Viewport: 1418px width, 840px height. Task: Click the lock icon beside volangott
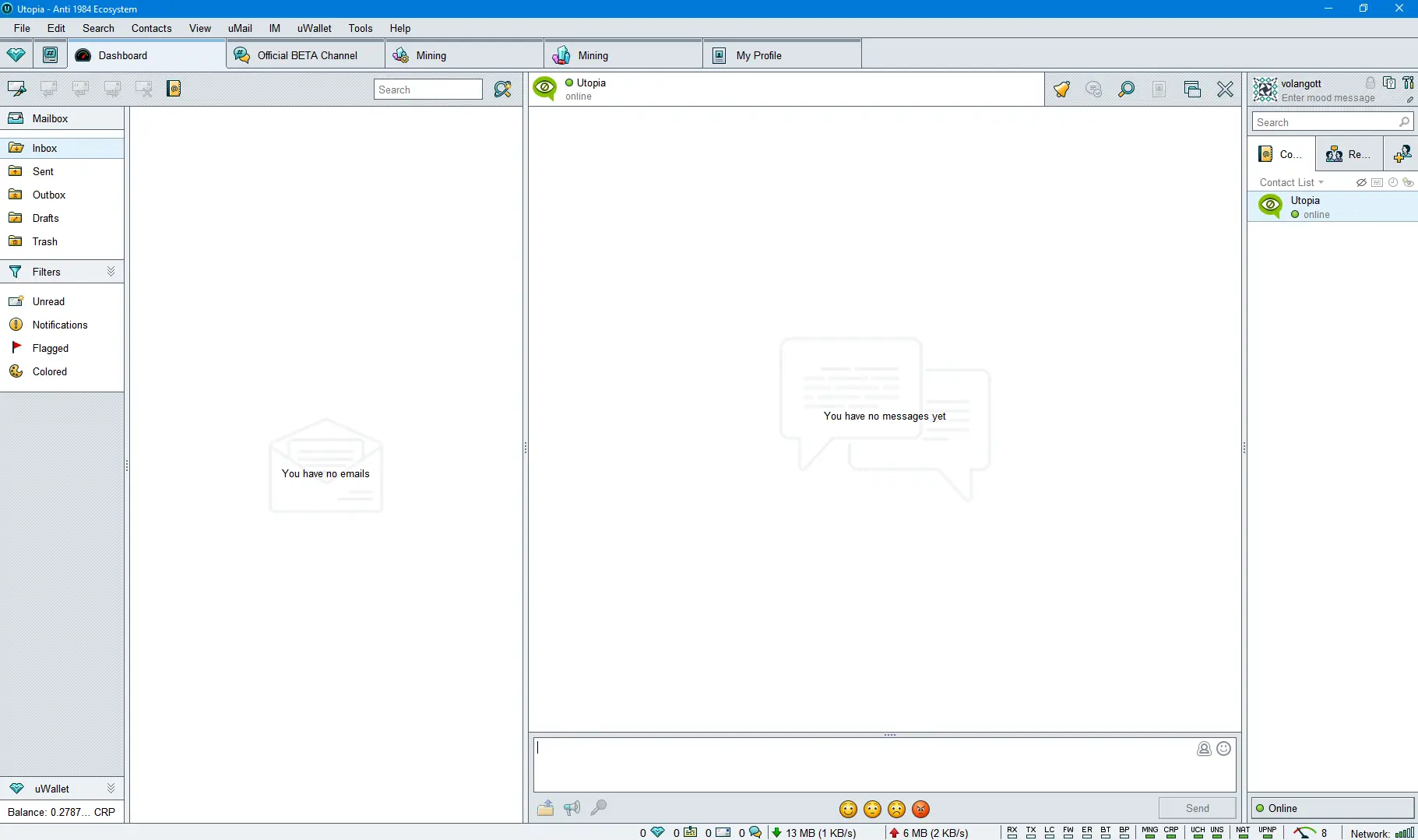[x=1370, y=83]
